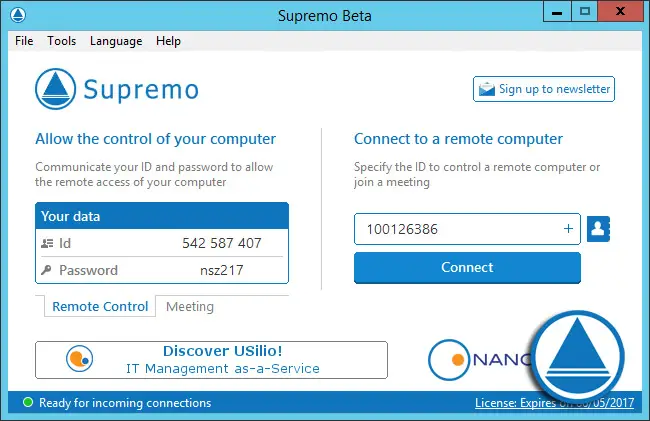Image resolution: width=650 pixels, height=421 pixels.
Task: Click Allow the control heading
Action: (x=155, y=139)
